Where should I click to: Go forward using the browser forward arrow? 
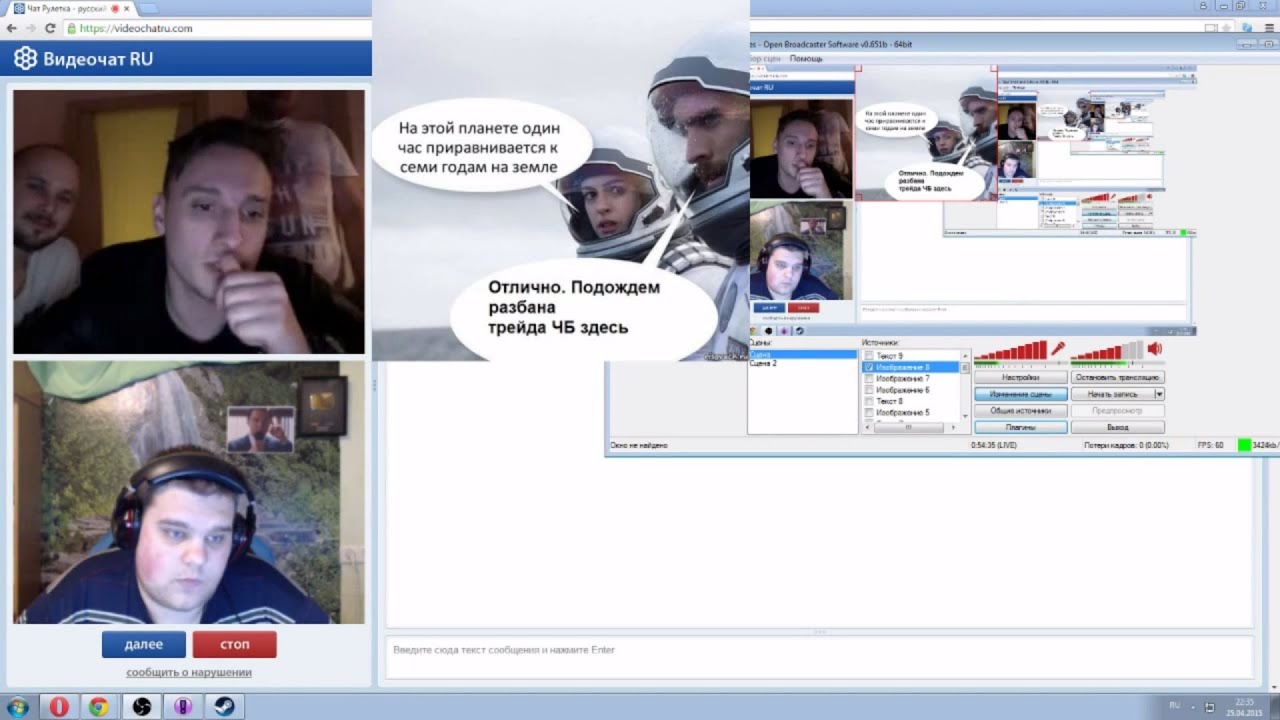pyautogui.click(x=31, y=28)
